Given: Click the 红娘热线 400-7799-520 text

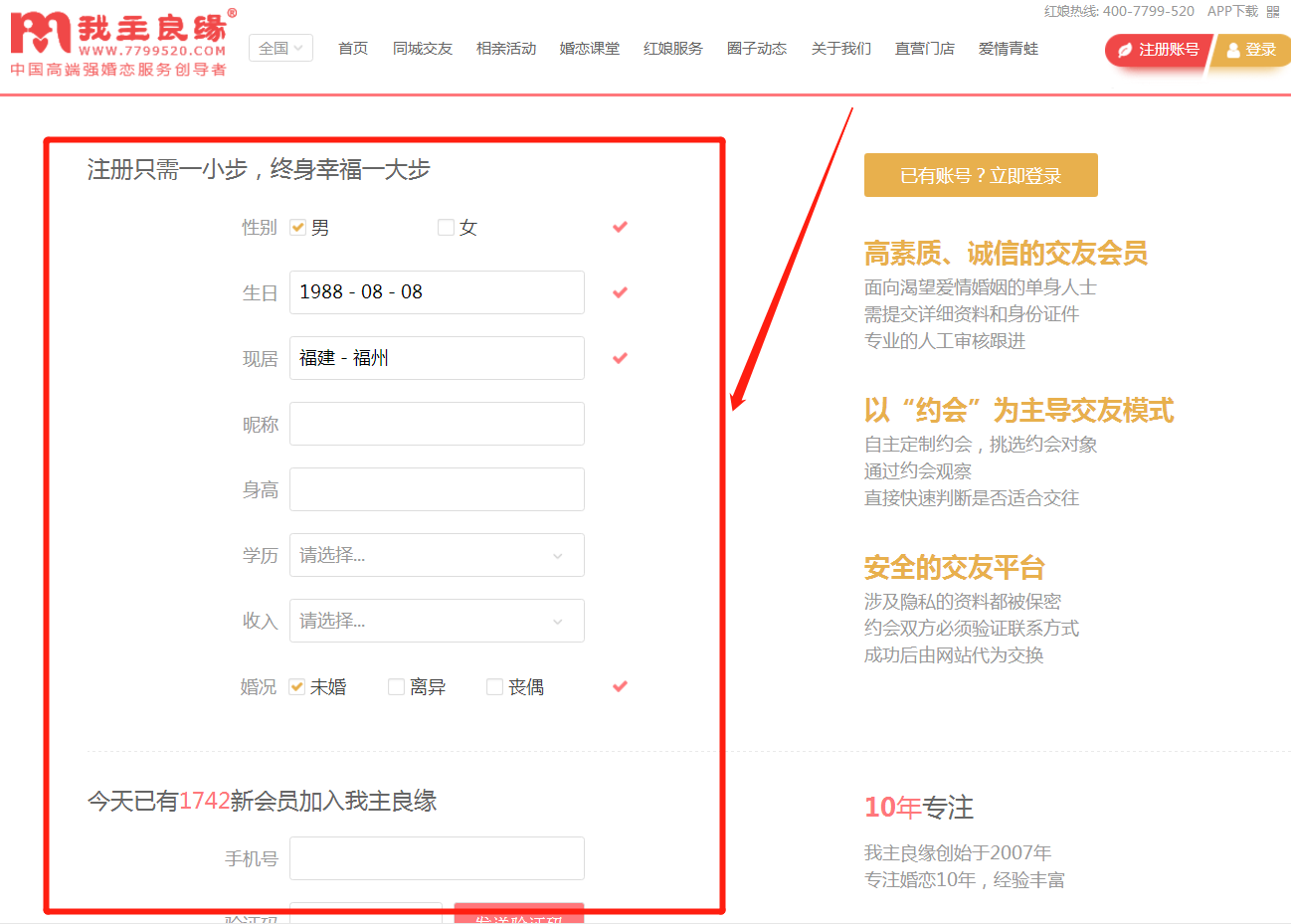Looking at the screenshot, I should pyautogui.click(x=1119, y=11).
